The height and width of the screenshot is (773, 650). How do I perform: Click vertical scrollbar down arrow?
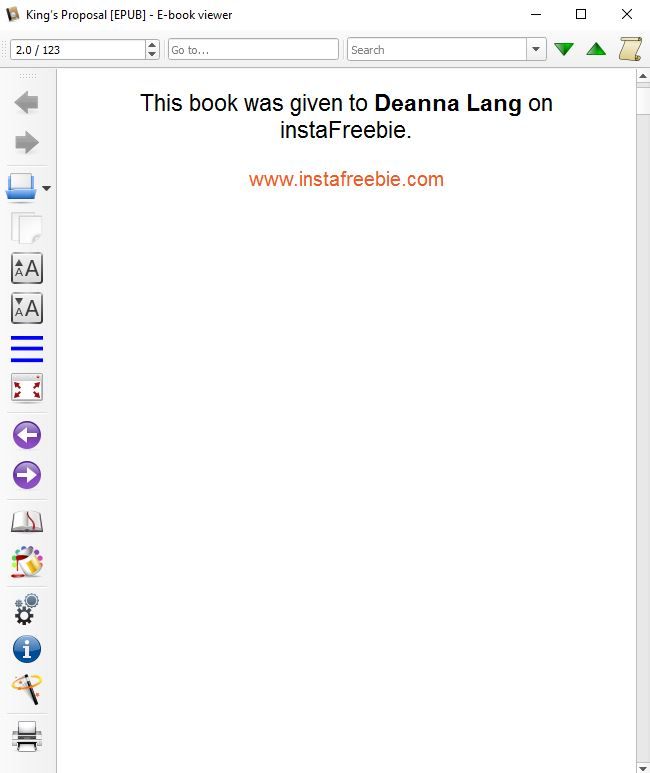click(643, 768)
